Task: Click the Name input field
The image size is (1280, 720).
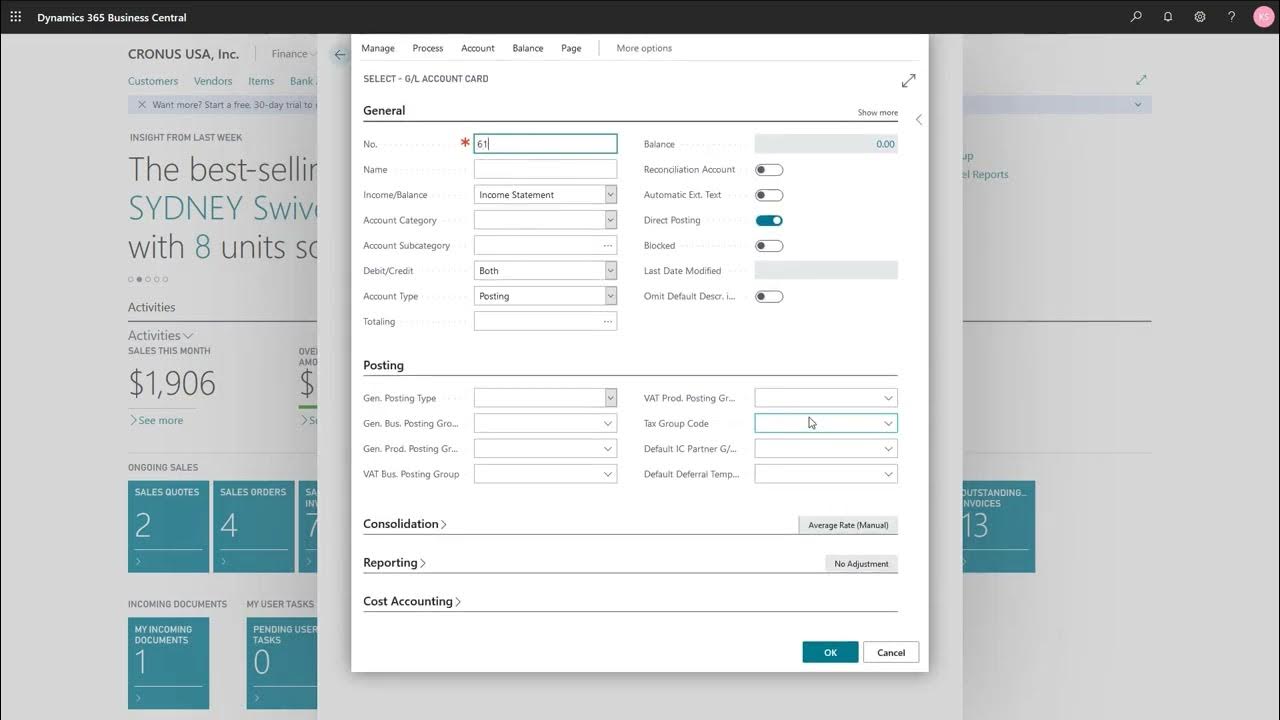Action: pos(545,170)
